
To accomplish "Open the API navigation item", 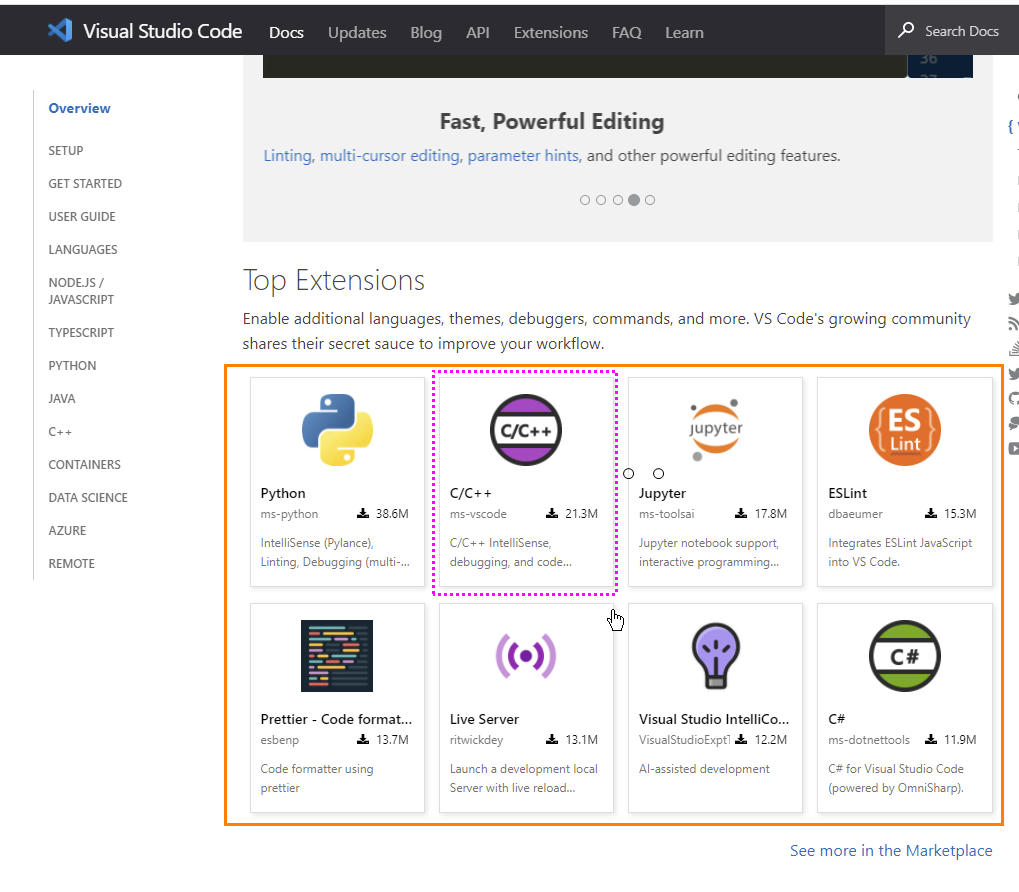I will tap(477, 32).
